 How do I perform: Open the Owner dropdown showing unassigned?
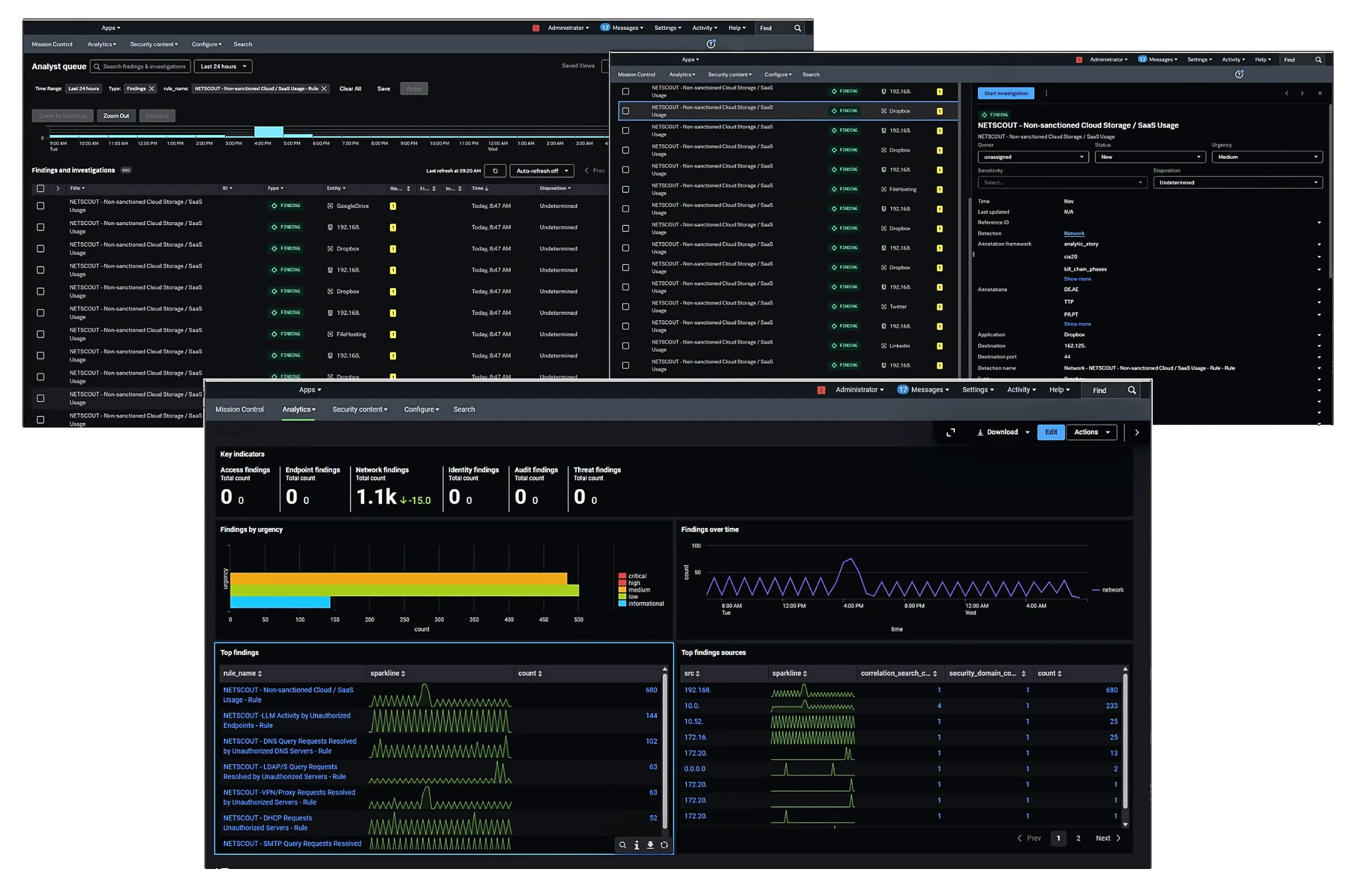(x=1033, y=157)
